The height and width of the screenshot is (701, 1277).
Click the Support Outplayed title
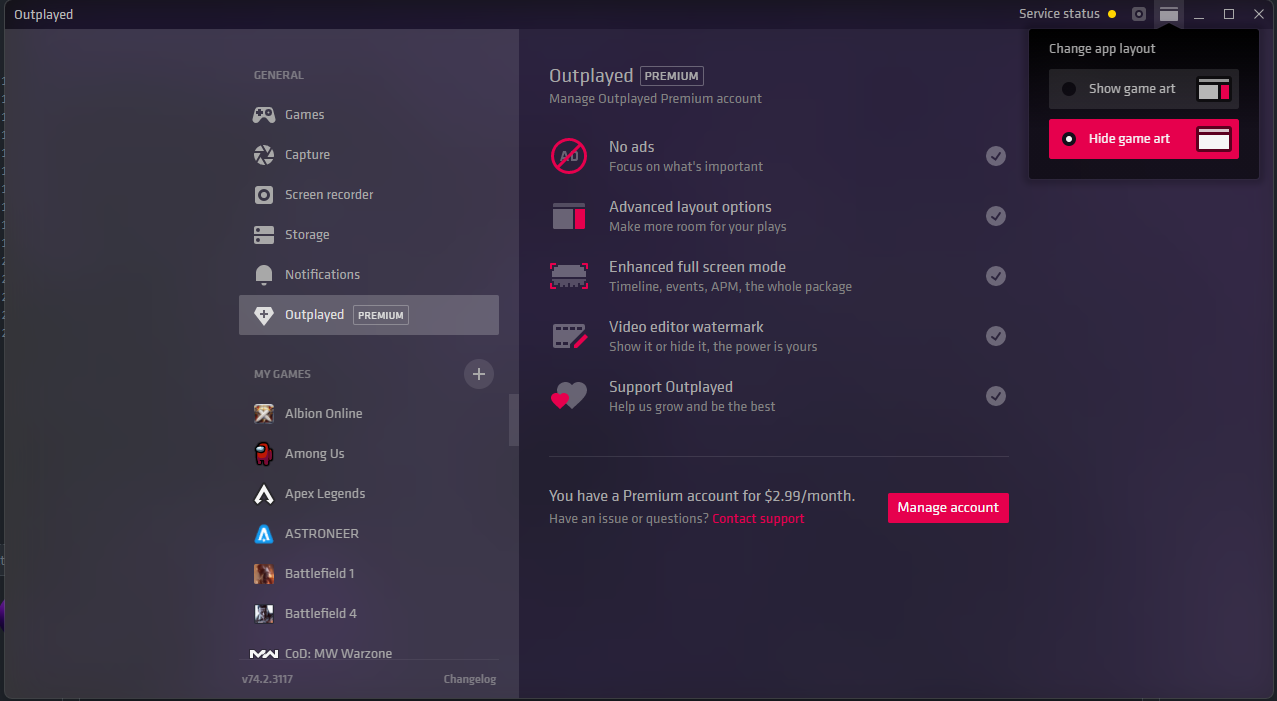click(671, 387)
